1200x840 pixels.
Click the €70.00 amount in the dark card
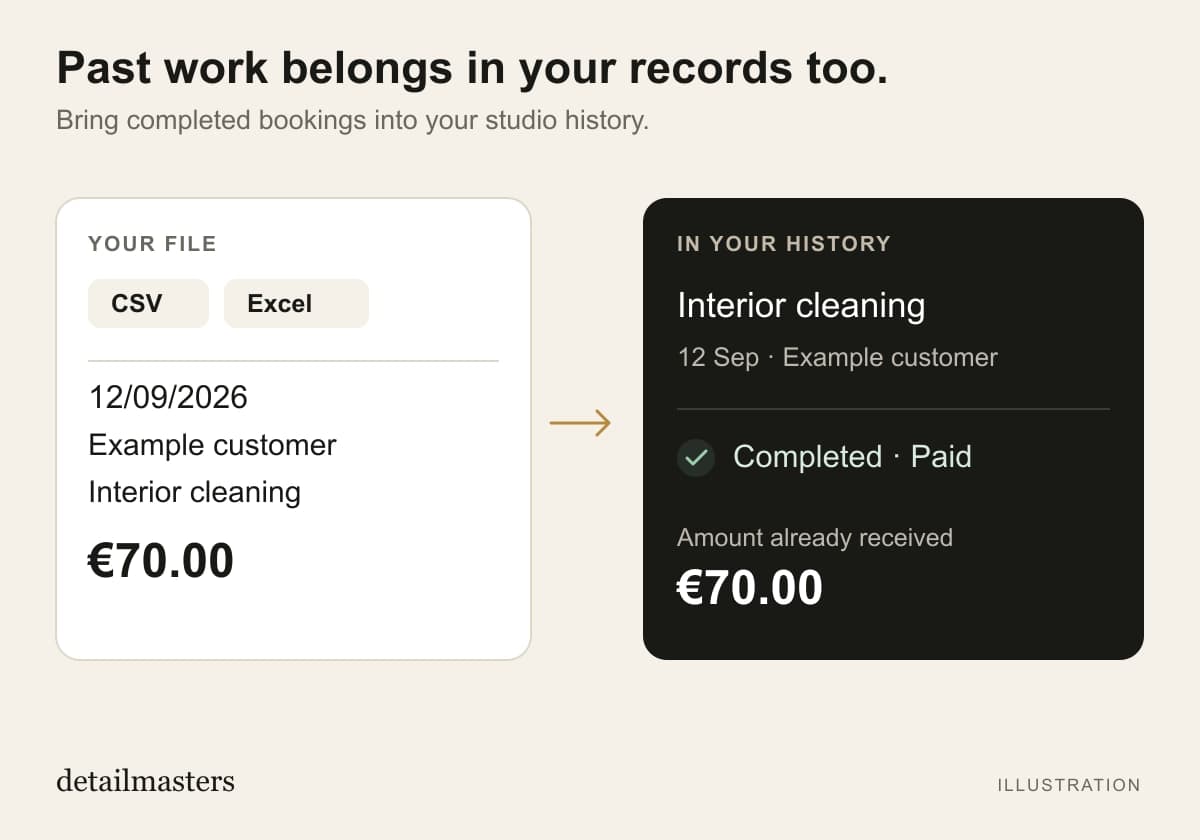point(750,587)
